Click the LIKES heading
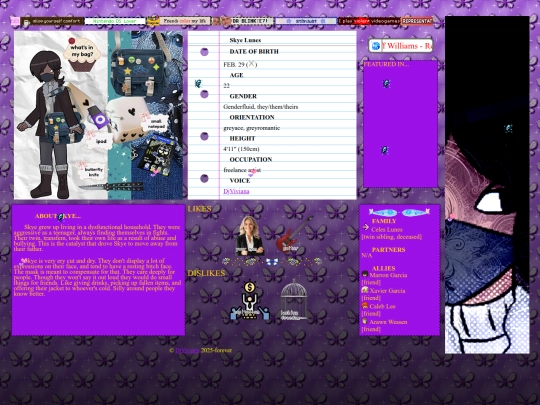The width and height of the screenshot is (540, 405). pyautogui.click(x=199, y=209)
